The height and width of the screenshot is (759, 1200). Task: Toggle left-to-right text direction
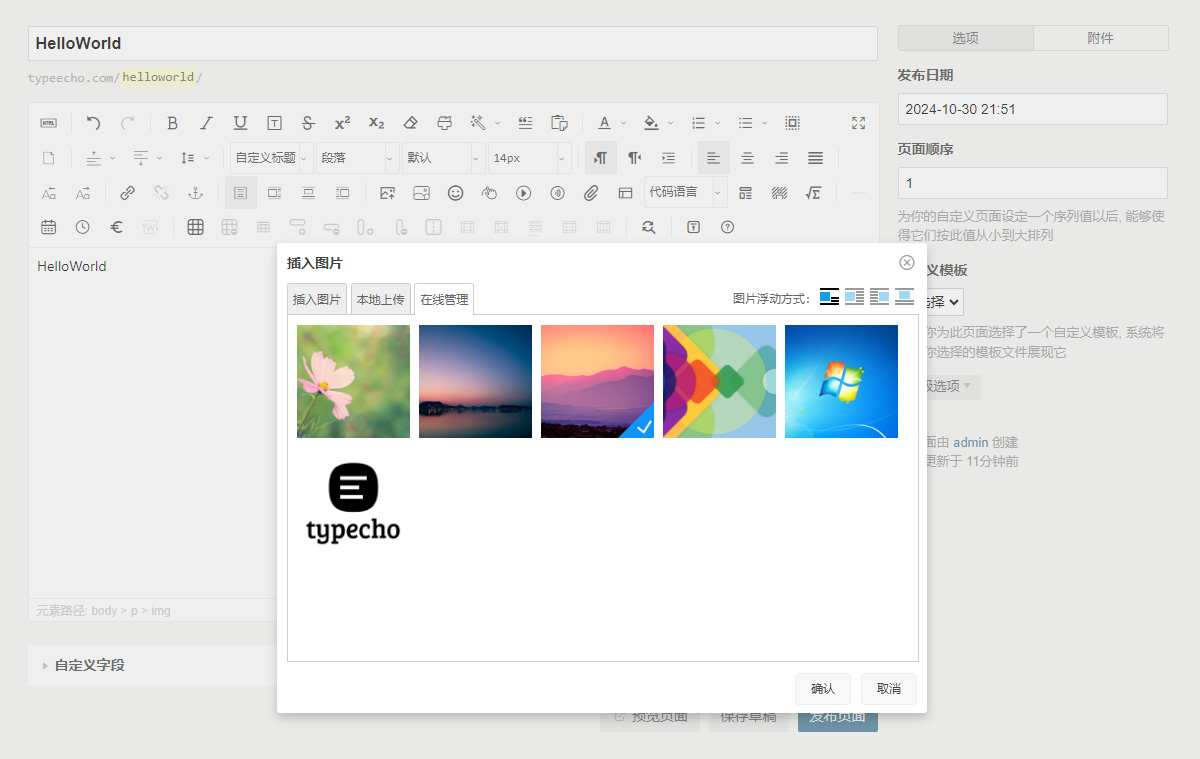pos(600,158)
